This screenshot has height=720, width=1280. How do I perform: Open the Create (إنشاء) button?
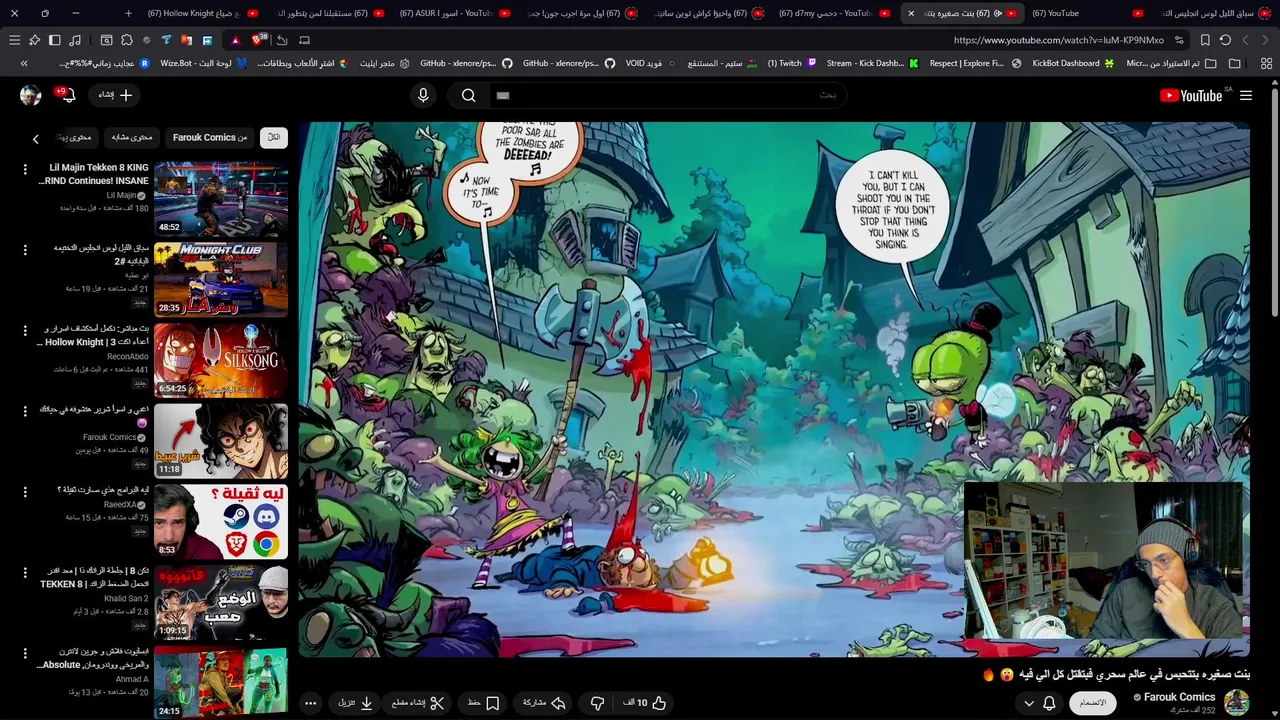click(115, 95)
